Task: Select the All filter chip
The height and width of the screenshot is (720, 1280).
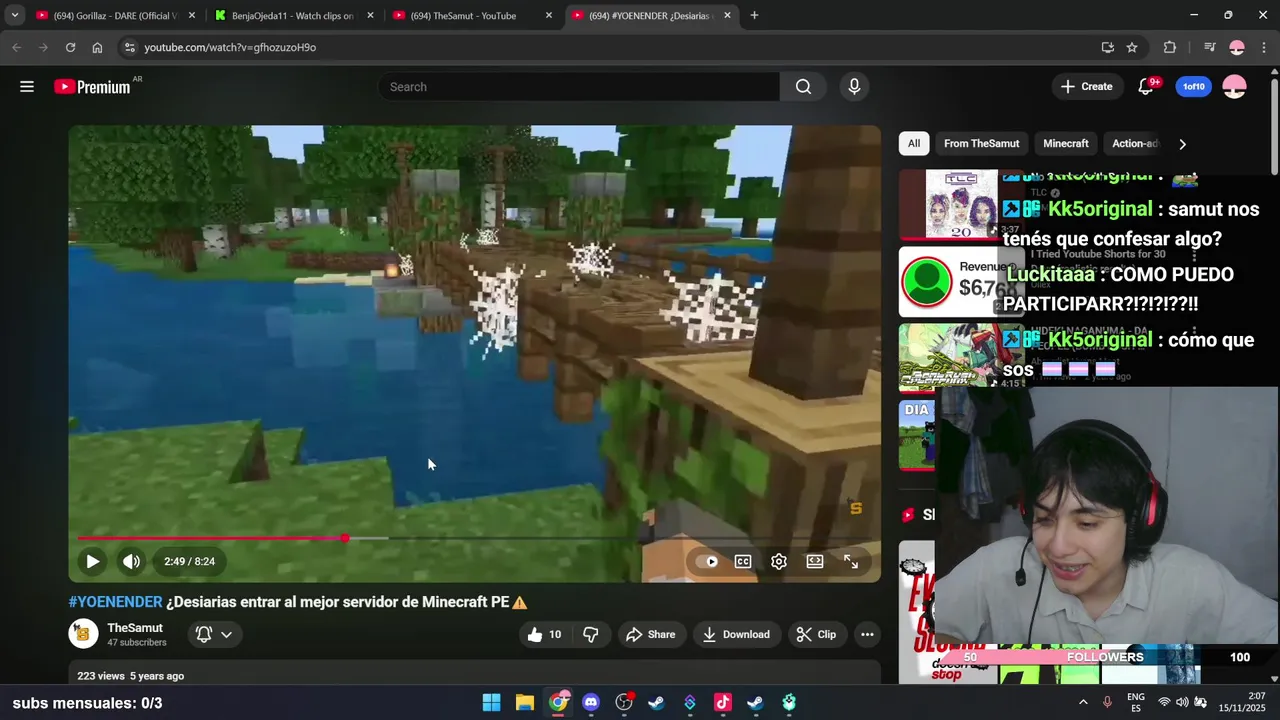Action: (914, 144)
